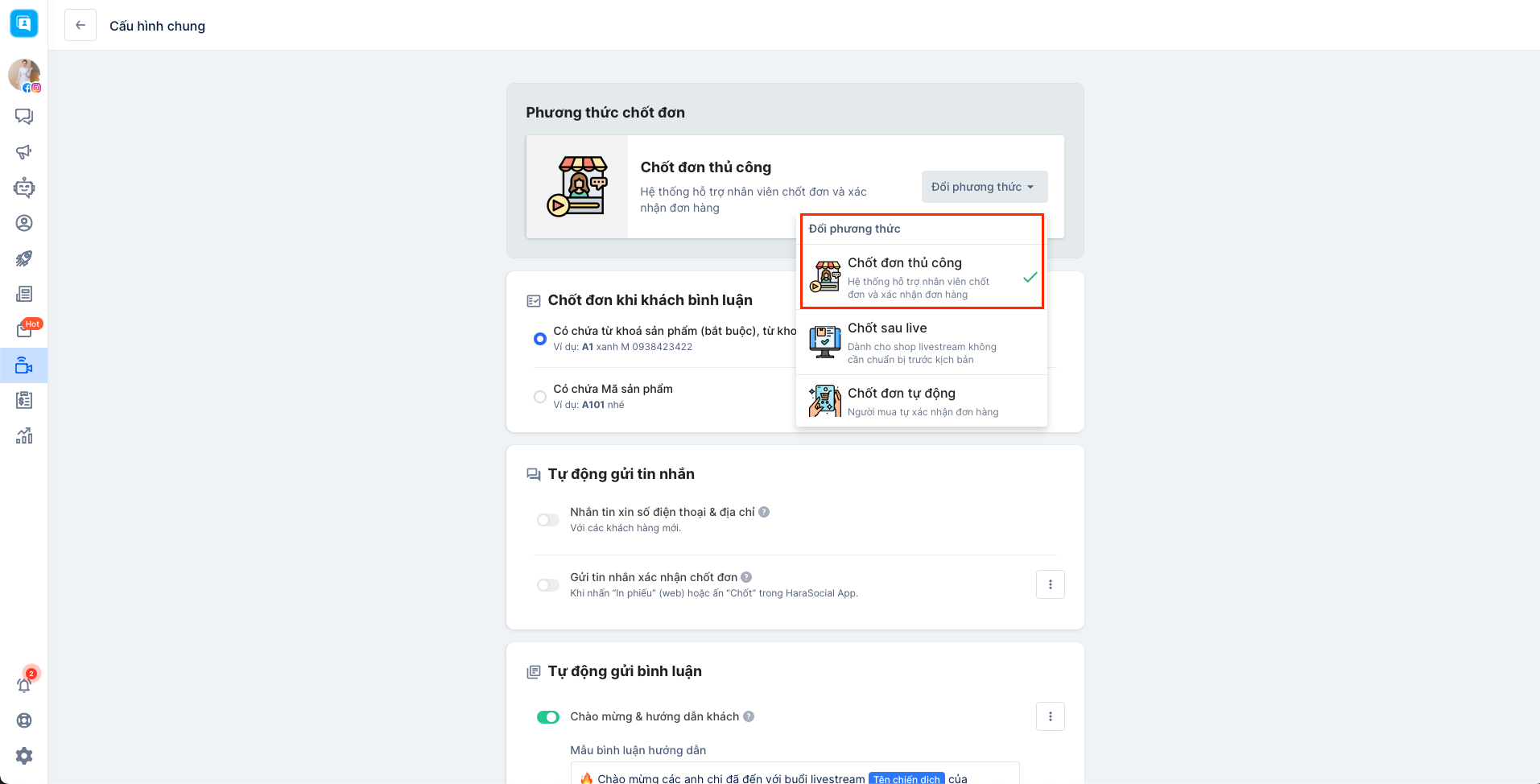Screen dimensions: 1540x784
Task: Select radio Có chứa từ khoá sản phẩm
Action: pos(540,339)
